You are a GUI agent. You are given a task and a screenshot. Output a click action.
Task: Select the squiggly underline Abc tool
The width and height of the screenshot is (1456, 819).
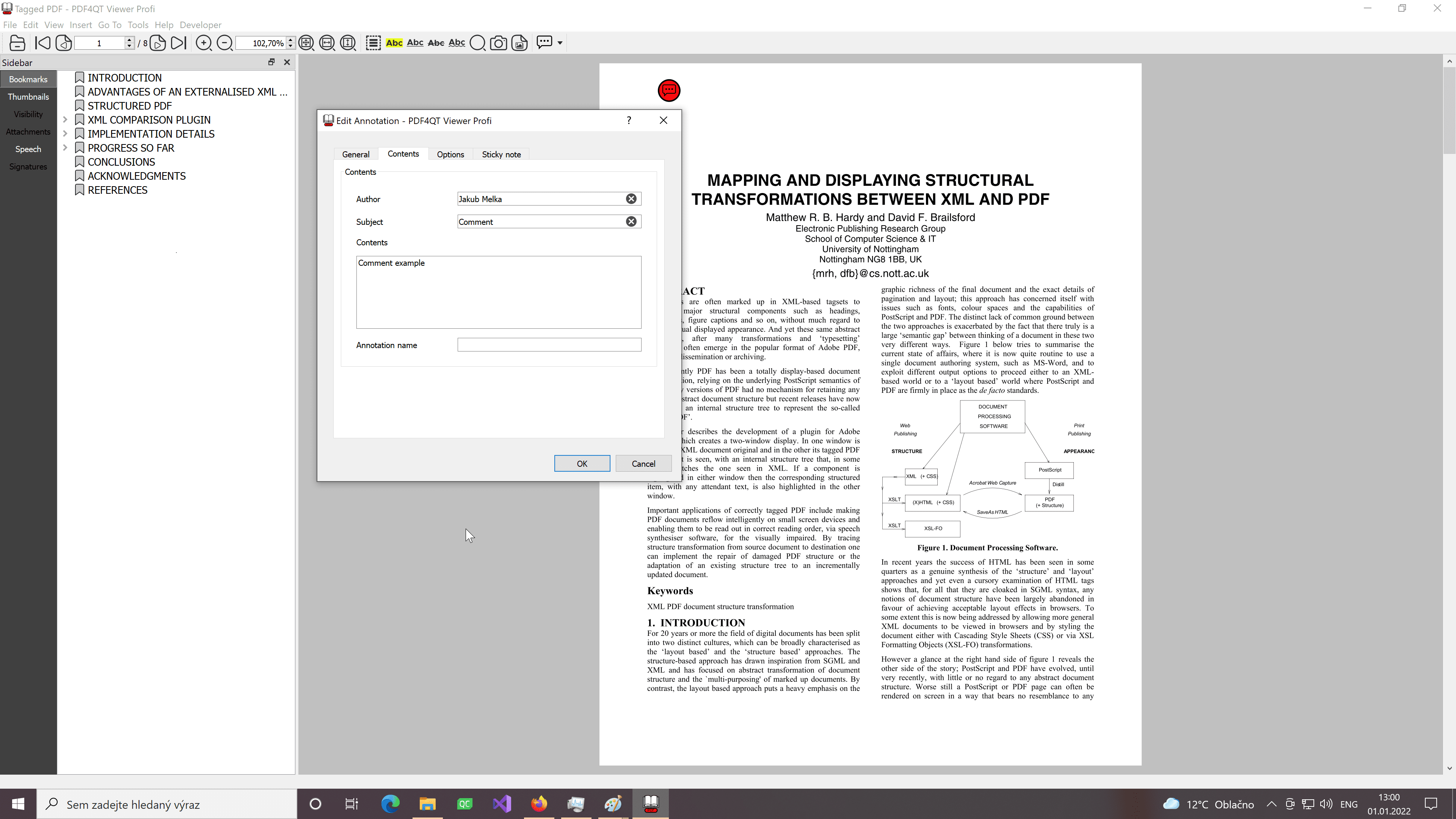point(456,43)
